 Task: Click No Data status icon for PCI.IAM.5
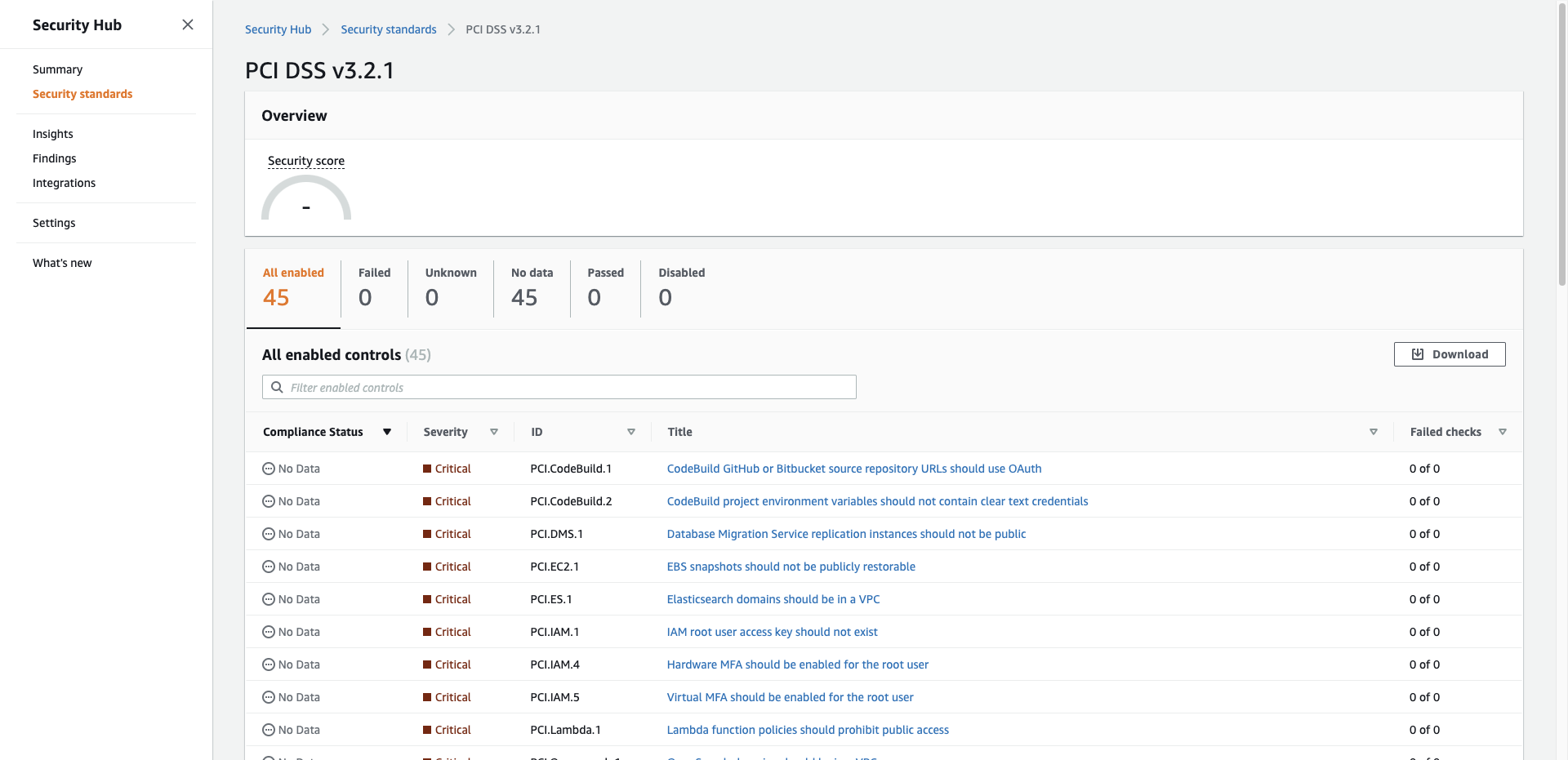click(269, 697)
